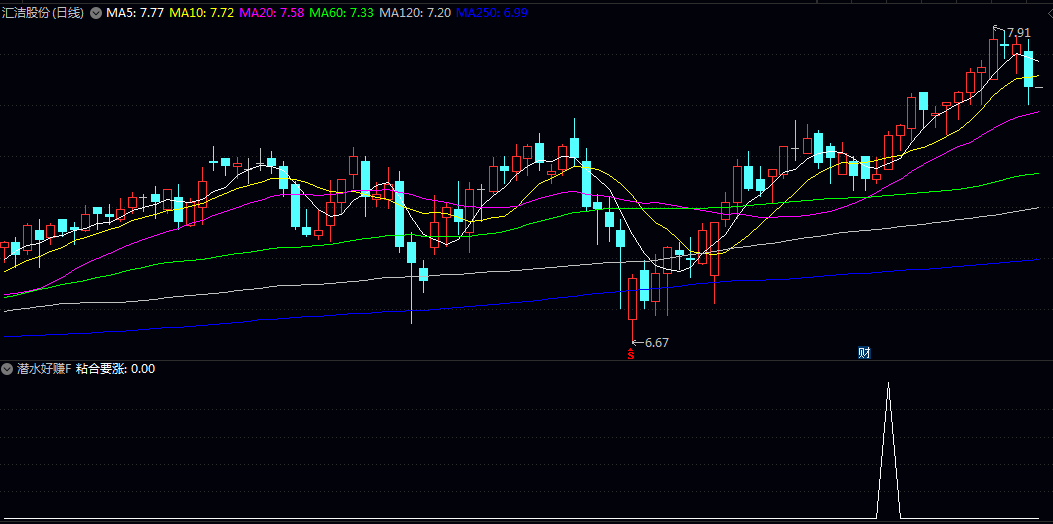This screenshot has height=524, width=1053.
Task: Select the magenta MA20: 7.58 legend label
Action: click(272, 13)
